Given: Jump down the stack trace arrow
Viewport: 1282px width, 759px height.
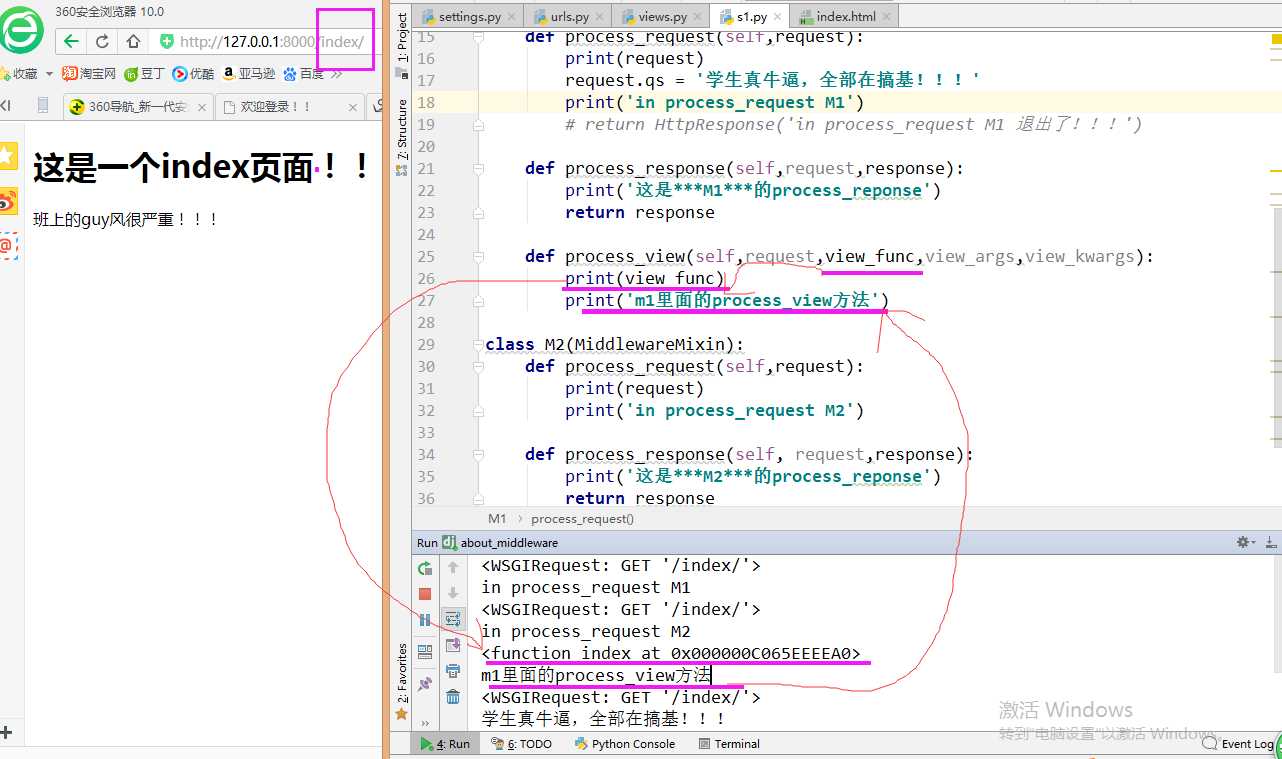Looking at the screenshot, I should pos(453,593).
